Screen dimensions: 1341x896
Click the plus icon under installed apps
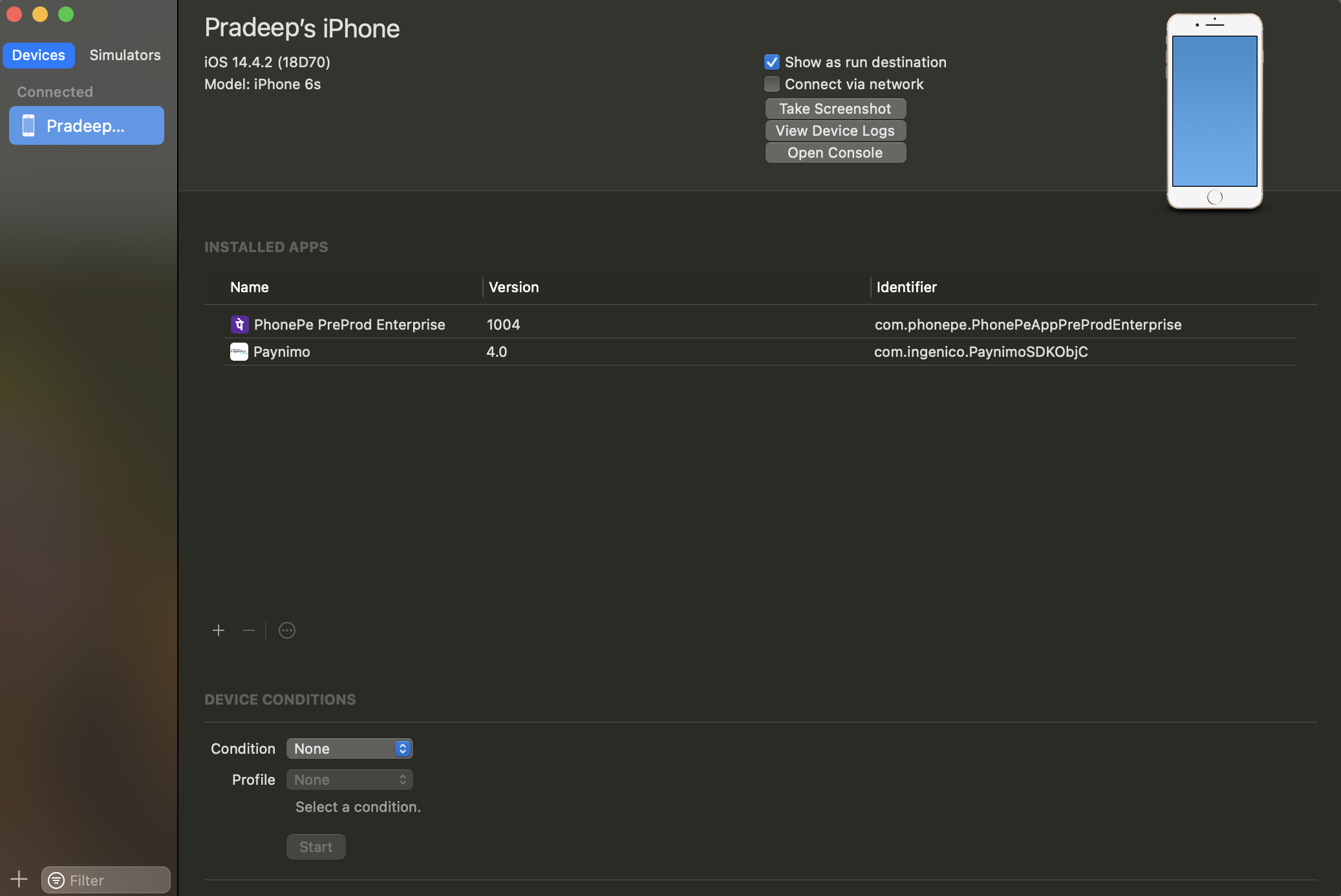219,630
